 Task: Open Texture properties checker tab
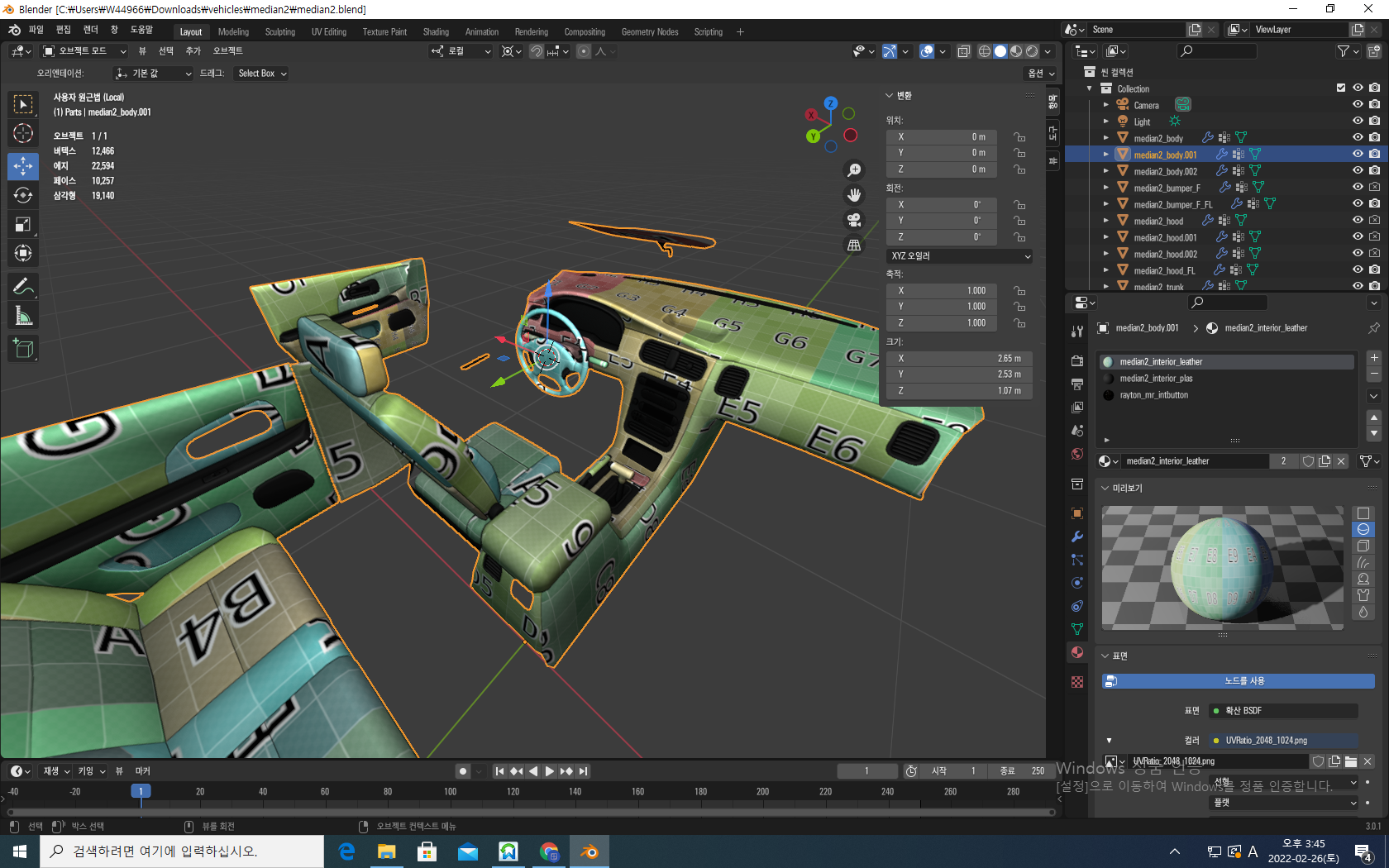1077,682
